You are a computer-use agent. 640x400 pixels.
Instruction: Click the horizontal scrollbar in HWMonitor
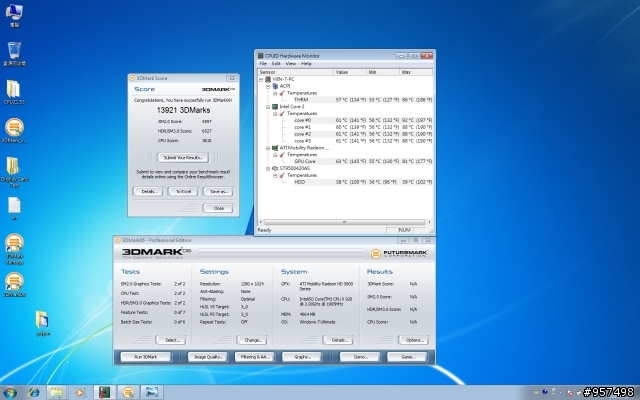[x=344, y=222]
